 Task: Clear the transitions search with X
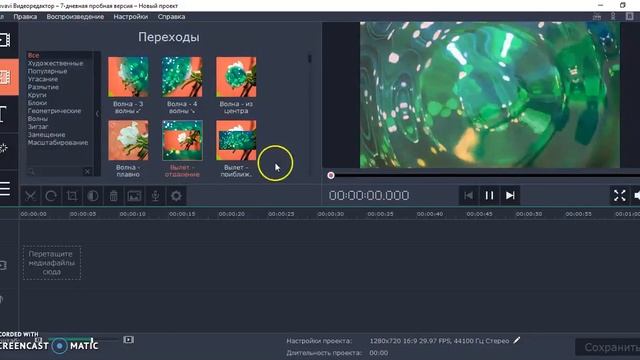87,171
